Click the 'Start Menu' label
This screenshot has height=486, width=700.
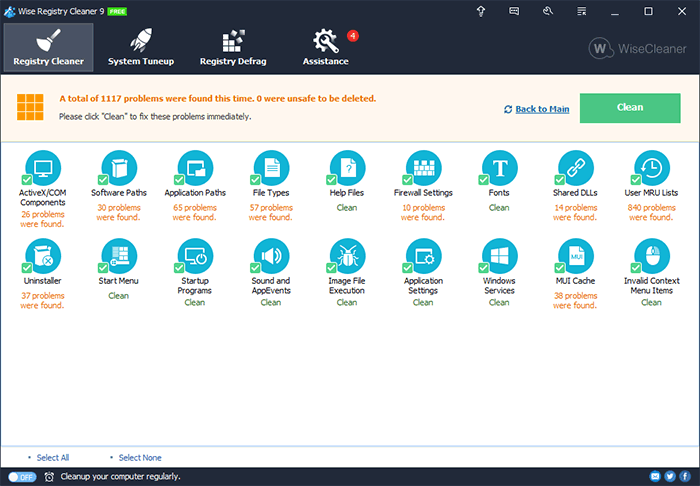[x=118, y=281]
